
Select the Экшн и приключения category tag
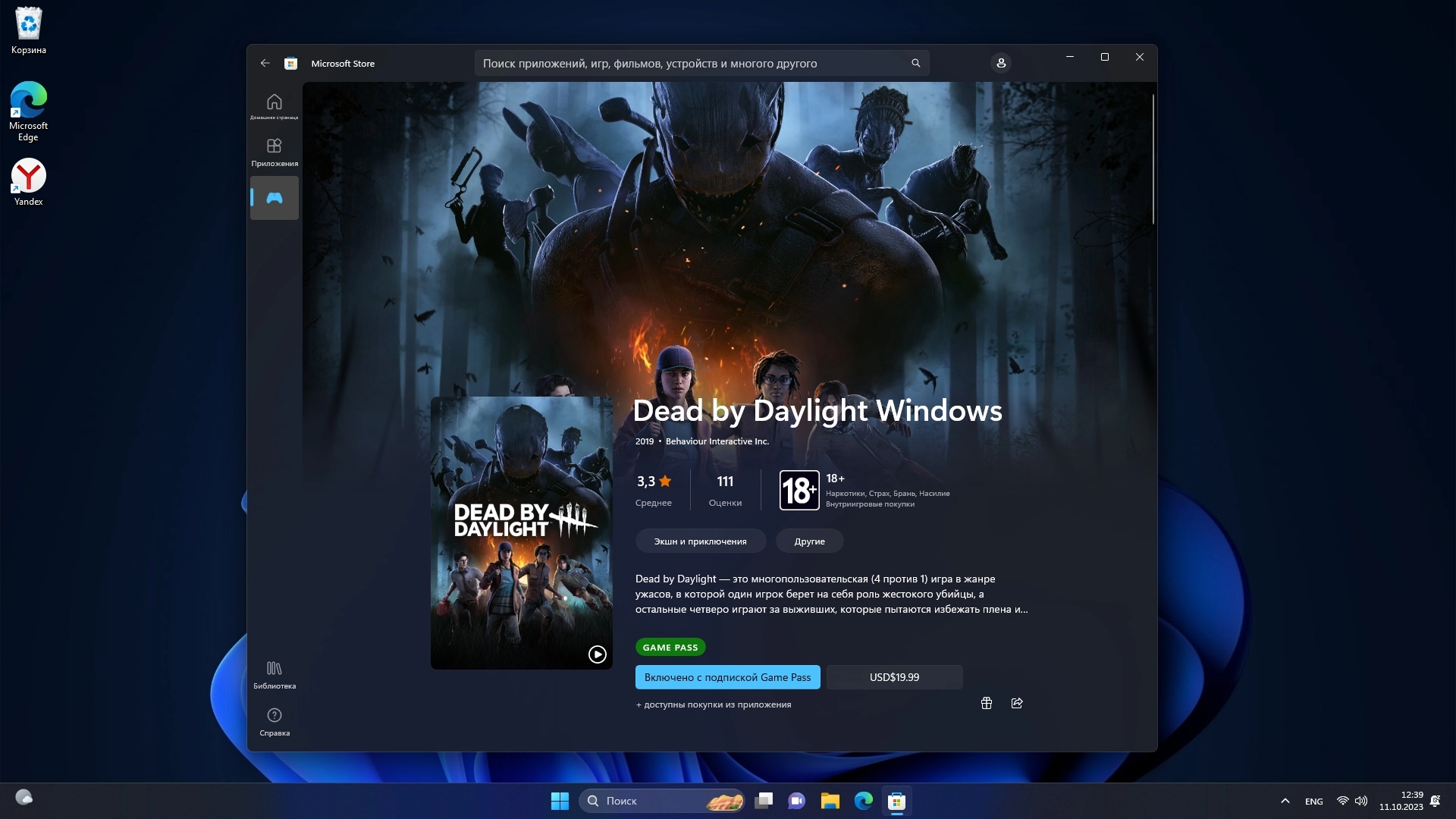click(700, 541)
